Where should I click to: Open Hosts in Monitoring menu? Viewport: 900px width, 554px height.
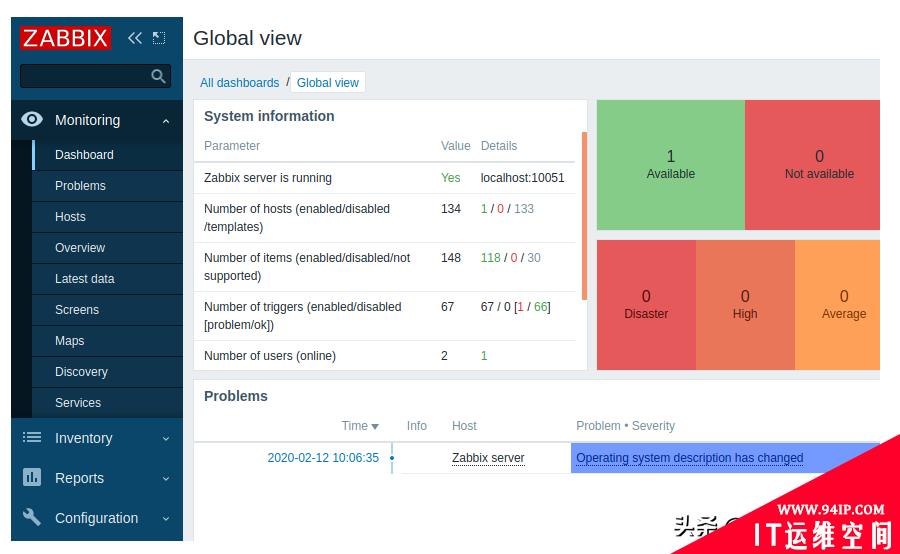click(x=107, y=216)
